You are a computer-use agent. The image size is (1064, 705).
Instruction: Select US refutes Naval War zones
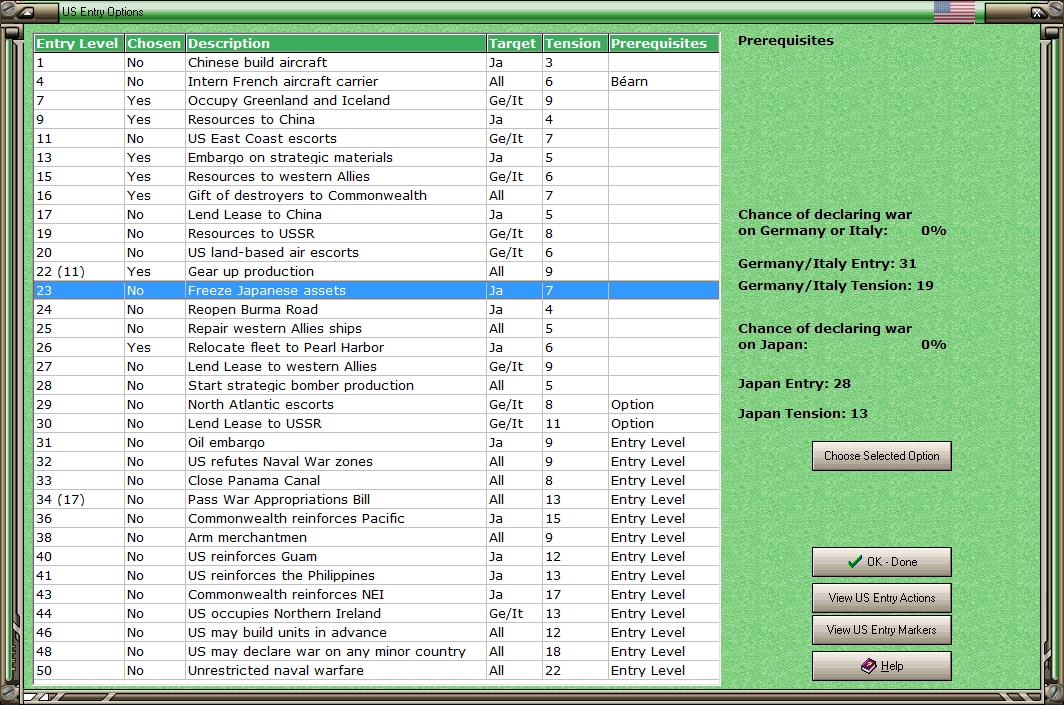click(377, 461)
